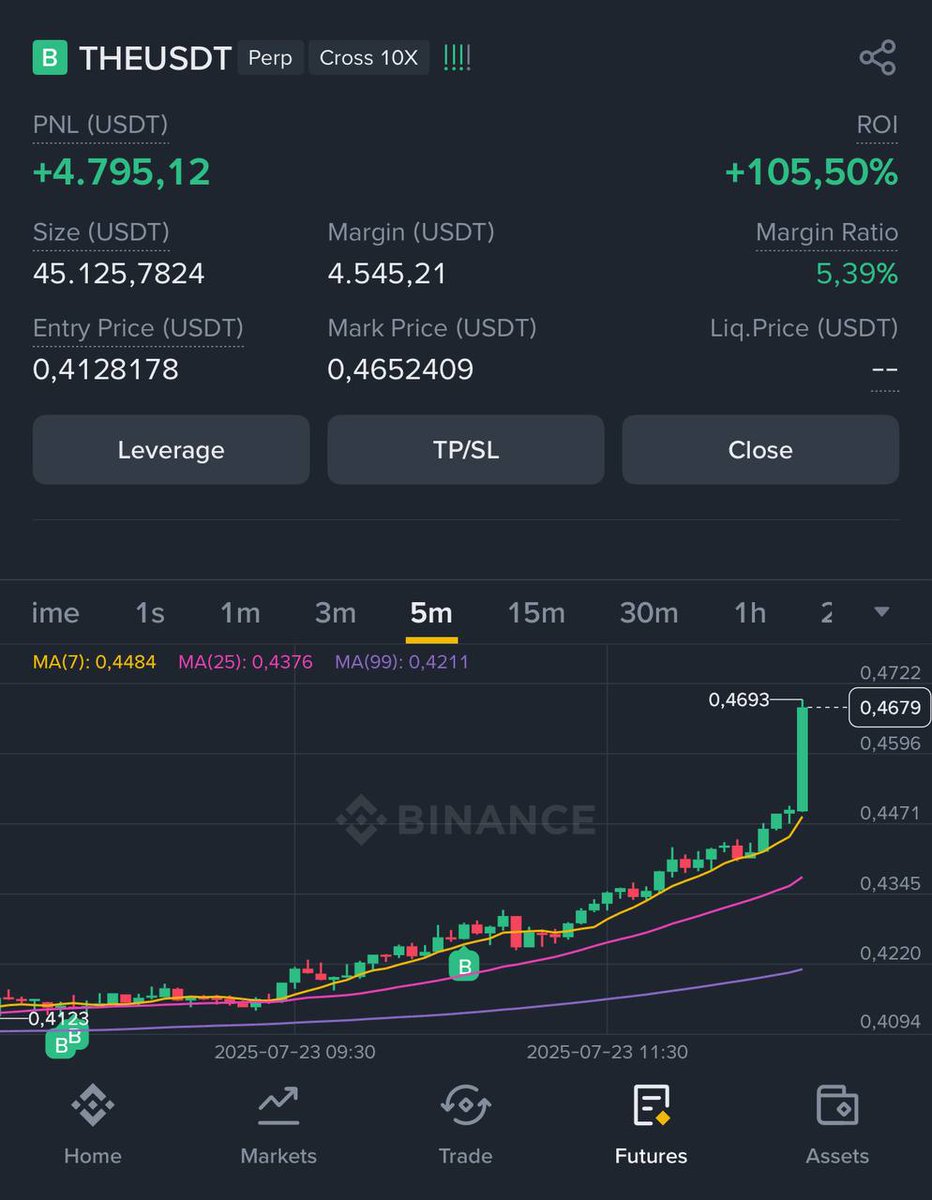This screenshot has height=1200, width=932.
Task: Tap the ROI value +105,50%
Action: pyautogui.click(x=811, y=172)
